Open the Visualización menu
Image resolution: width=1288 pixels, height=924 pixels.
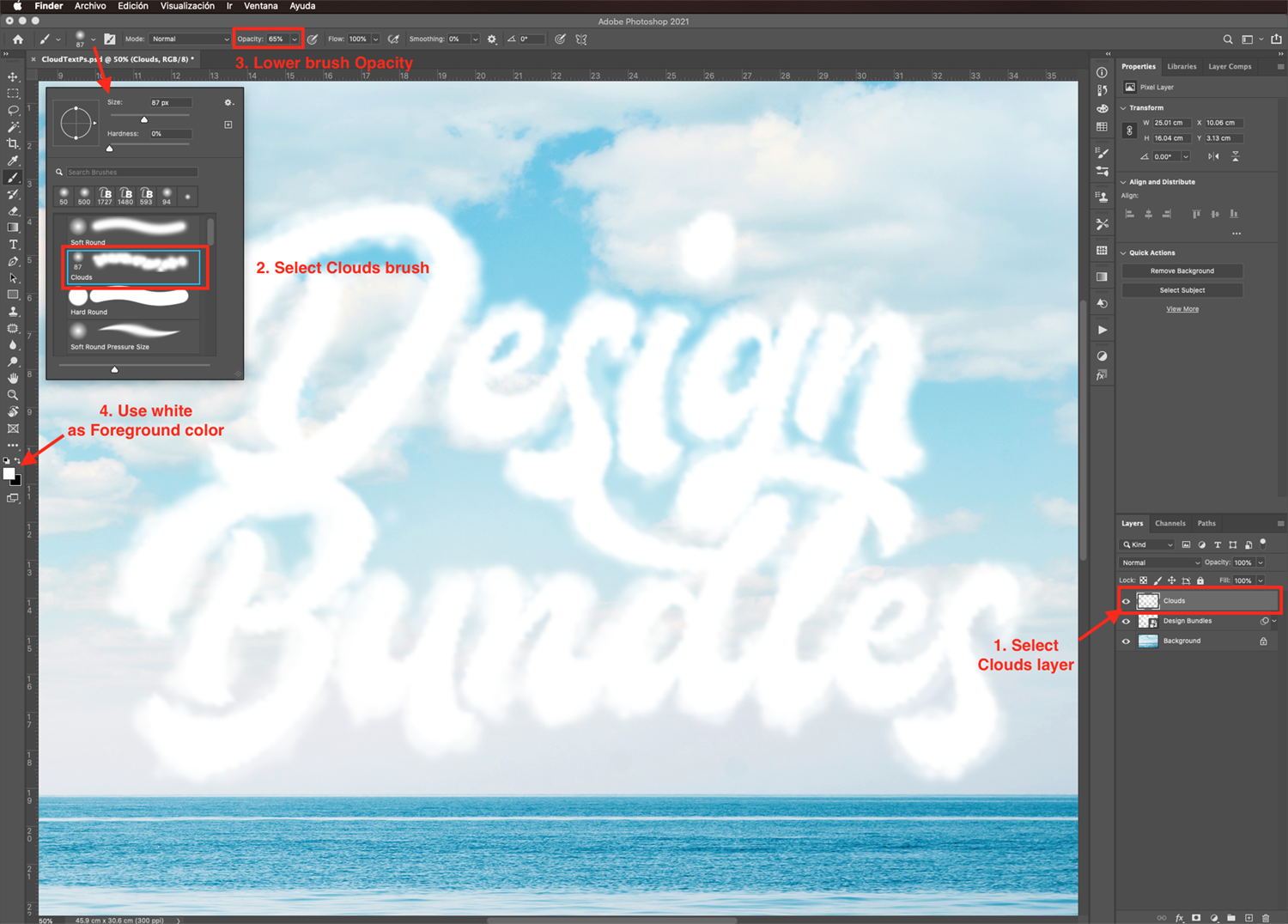187,6
